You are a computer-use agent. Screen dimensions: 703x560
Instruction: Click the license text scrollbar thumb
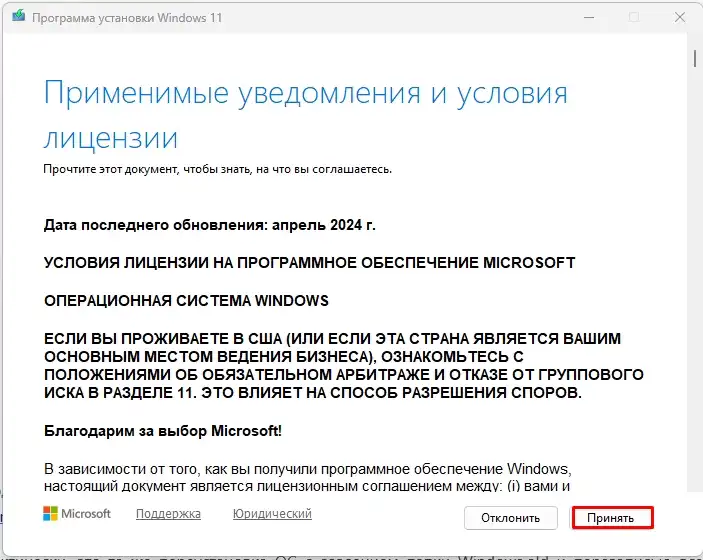point(694,57)
